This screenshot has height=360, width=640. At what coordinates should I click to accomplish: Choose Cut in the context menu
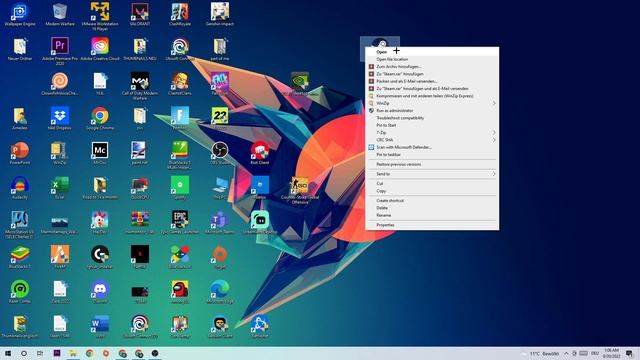pos(432,184)
